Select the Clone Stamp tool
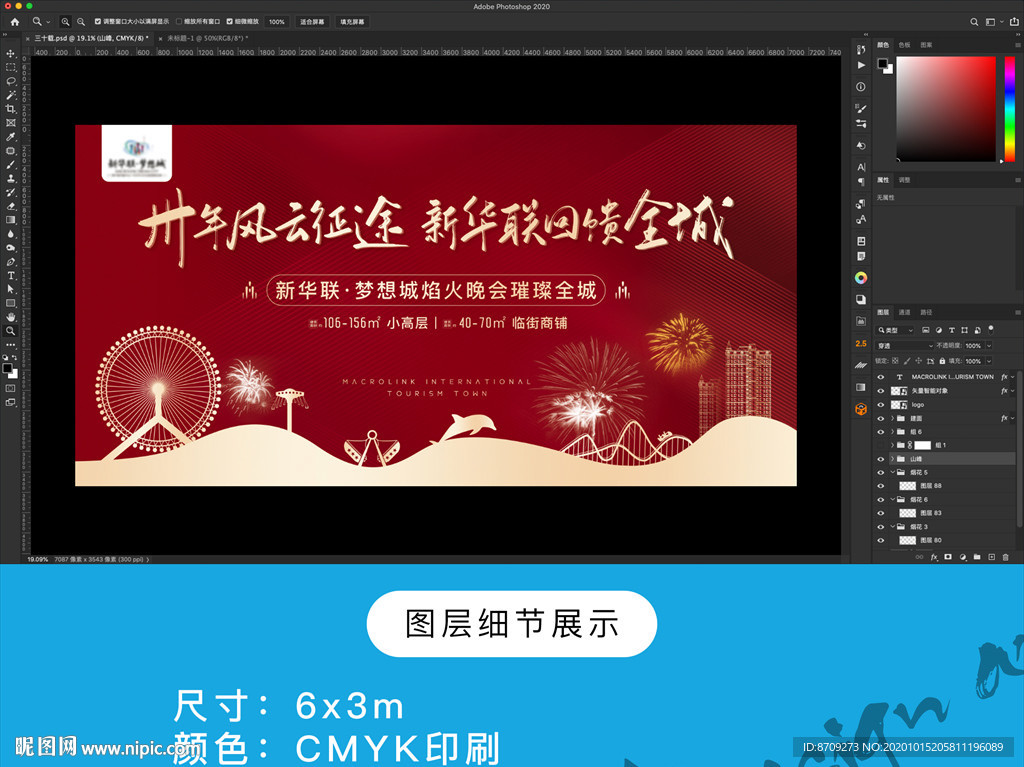The height and width of the screenshot is (767, 1024). tap(10, 178)
